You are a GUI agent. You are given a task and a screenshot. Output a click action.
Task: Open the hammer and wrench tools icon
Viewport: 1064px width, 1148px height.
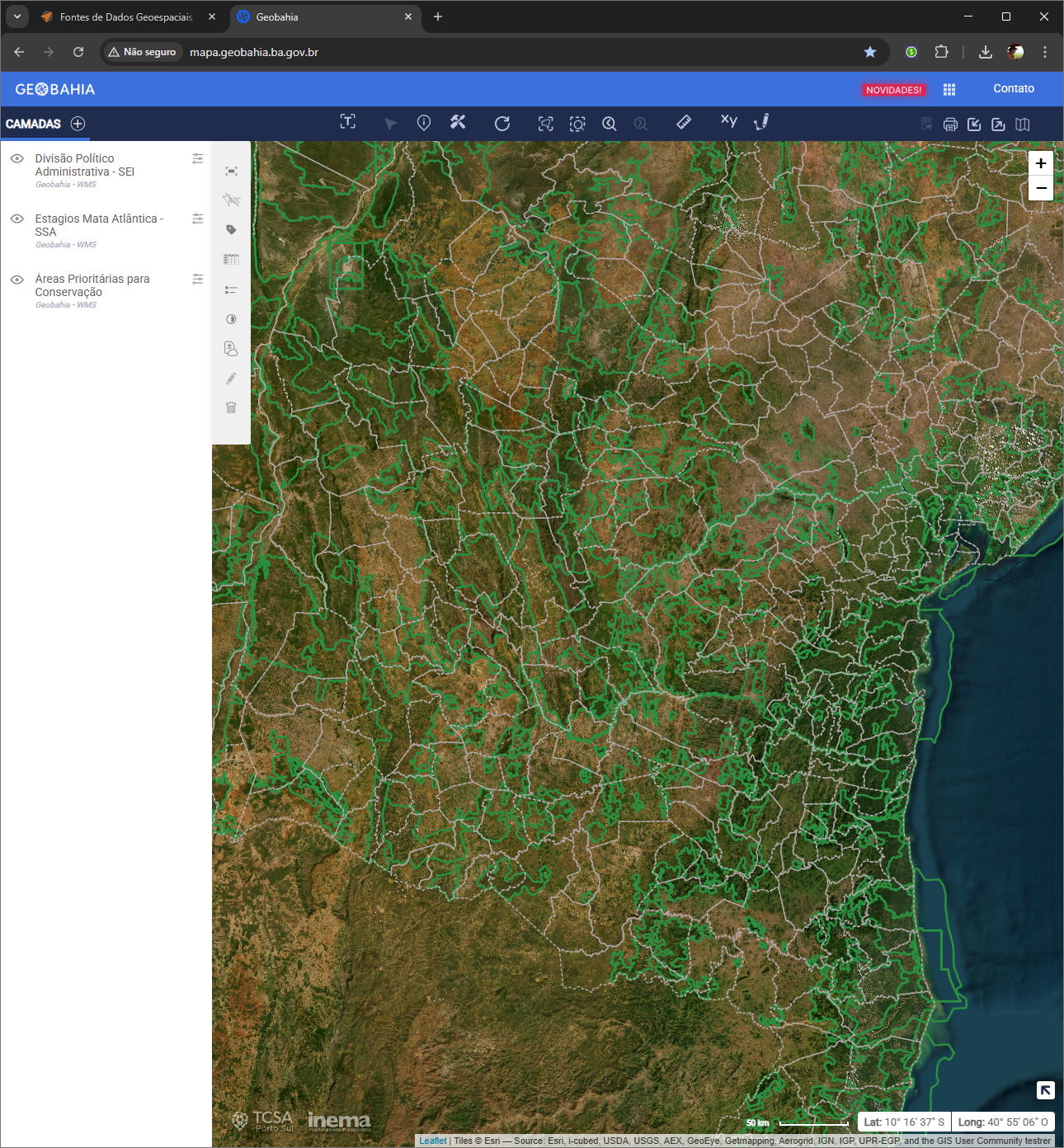[x=458, y=123]
